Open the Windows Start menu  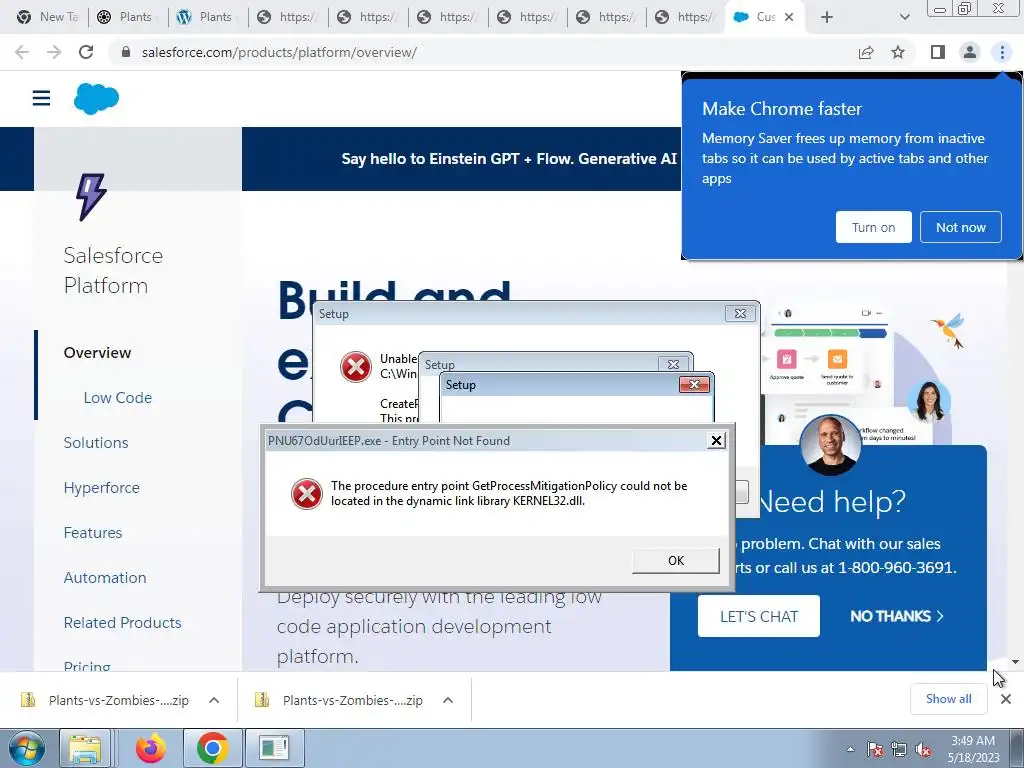tap(27, 748)
